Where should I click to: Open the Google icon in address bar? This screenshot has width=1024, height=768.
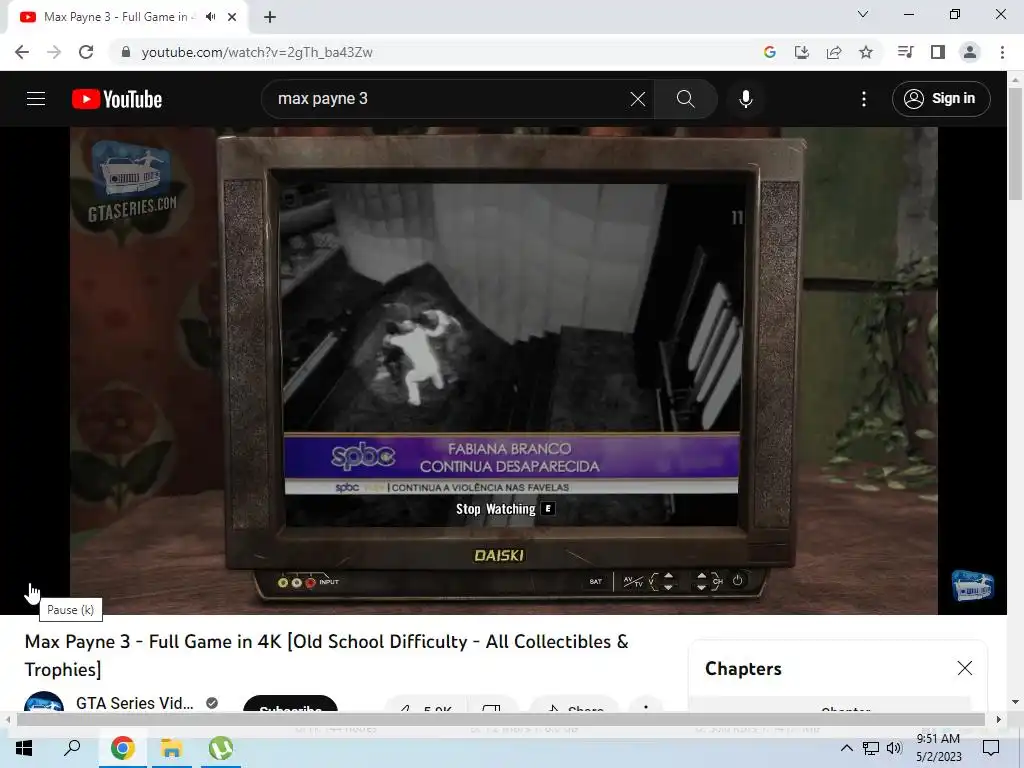[770, 52]
